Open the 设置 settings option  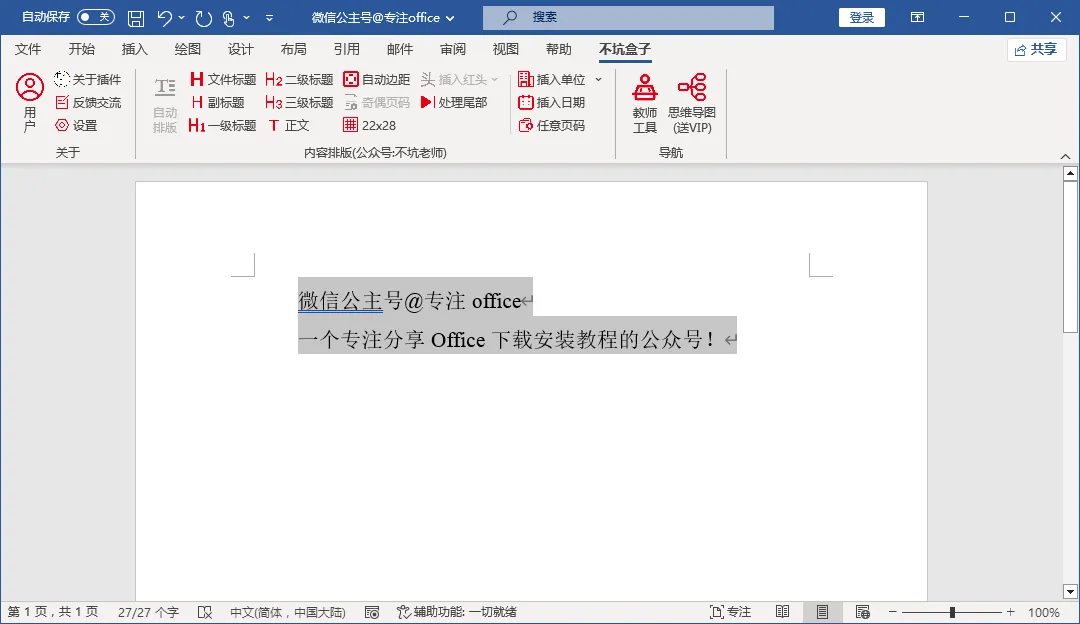coord(76,125)
